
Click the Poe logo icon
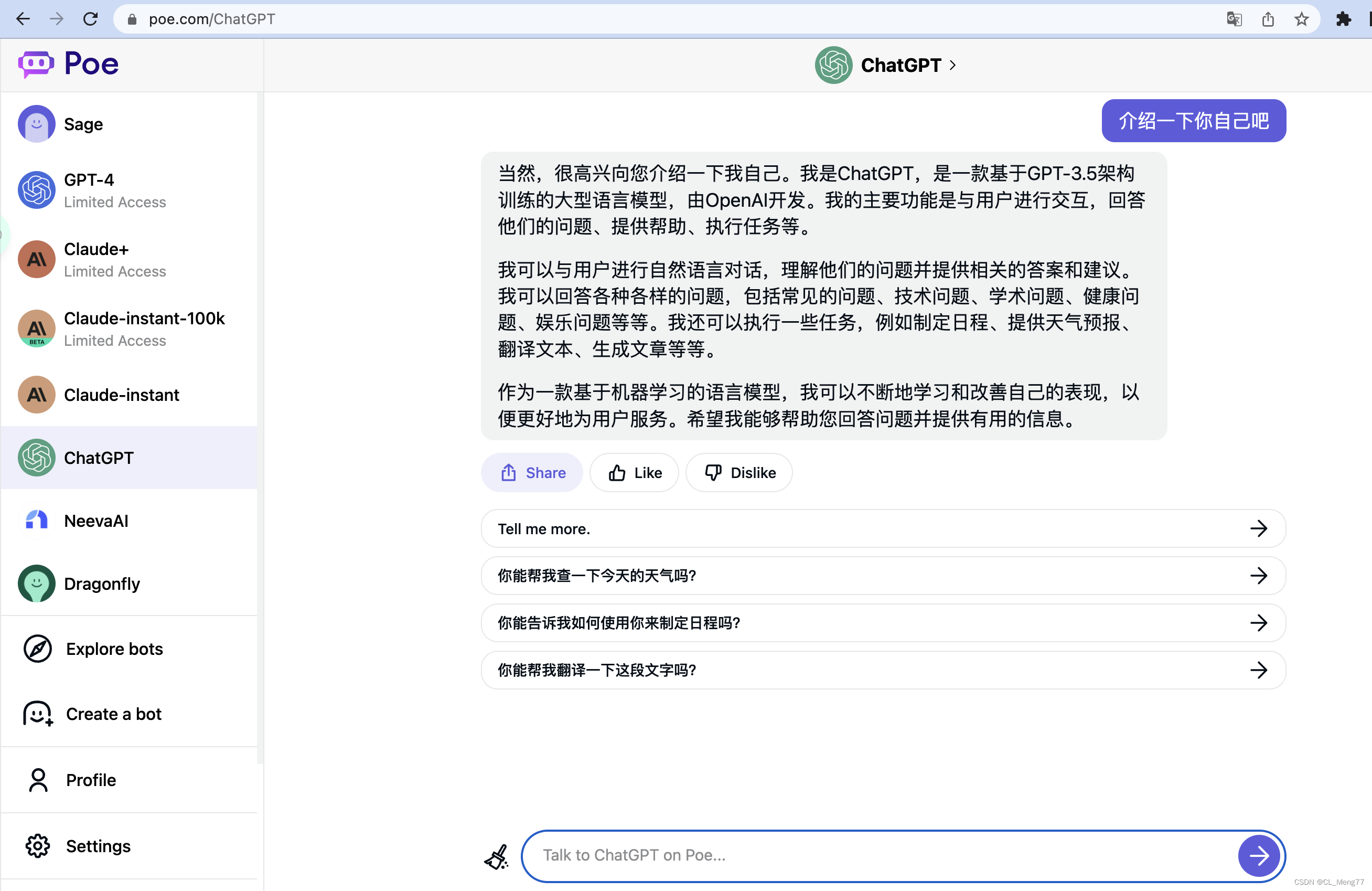coord(36,63)
